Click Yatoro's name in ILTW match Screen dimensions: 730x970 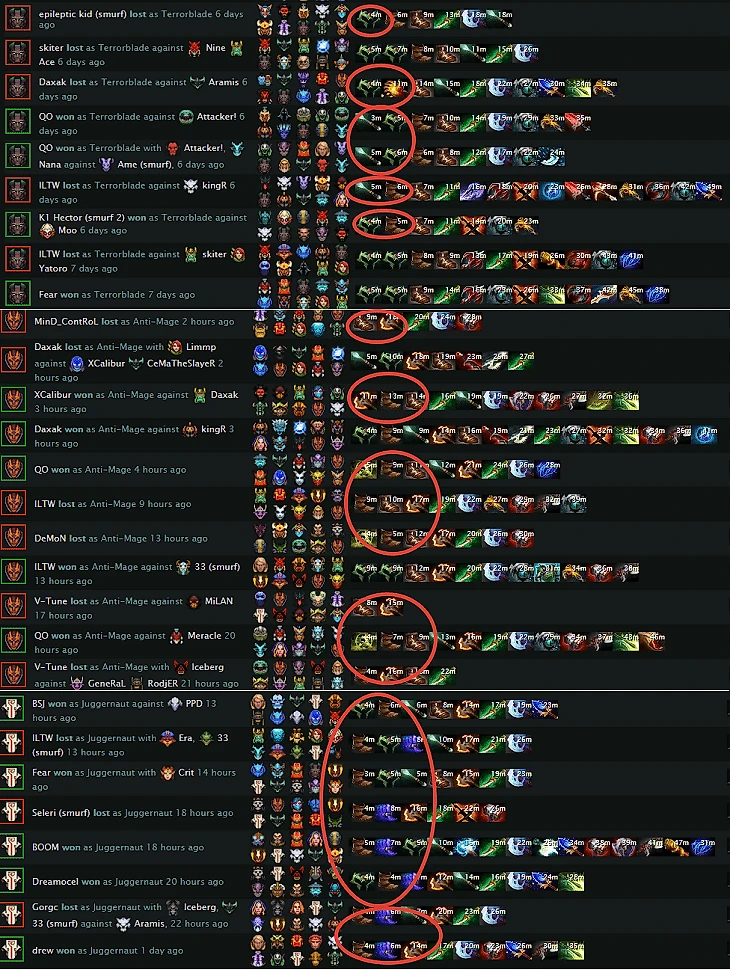(x=53, y=268)
